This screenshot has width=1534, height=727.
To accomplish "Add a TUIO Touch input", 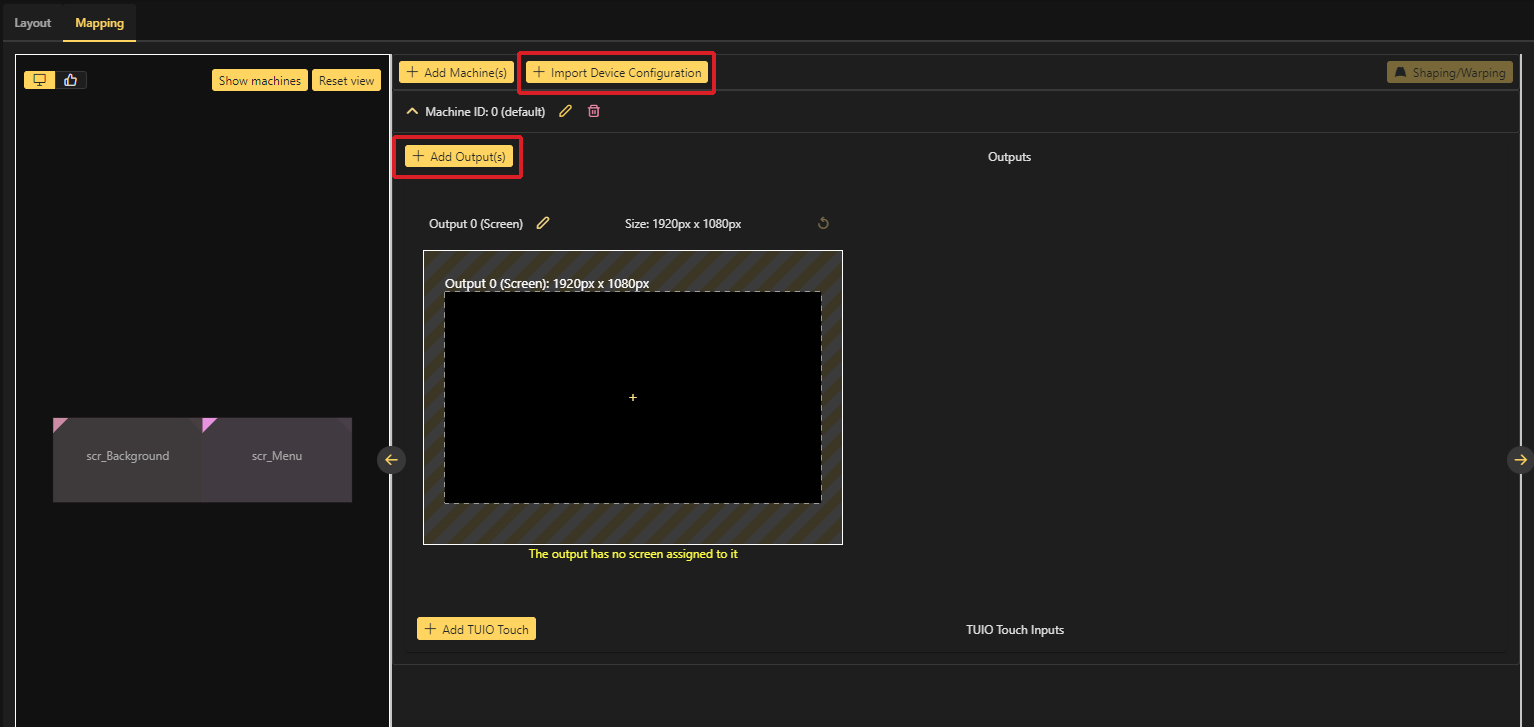I will (476, 629).
